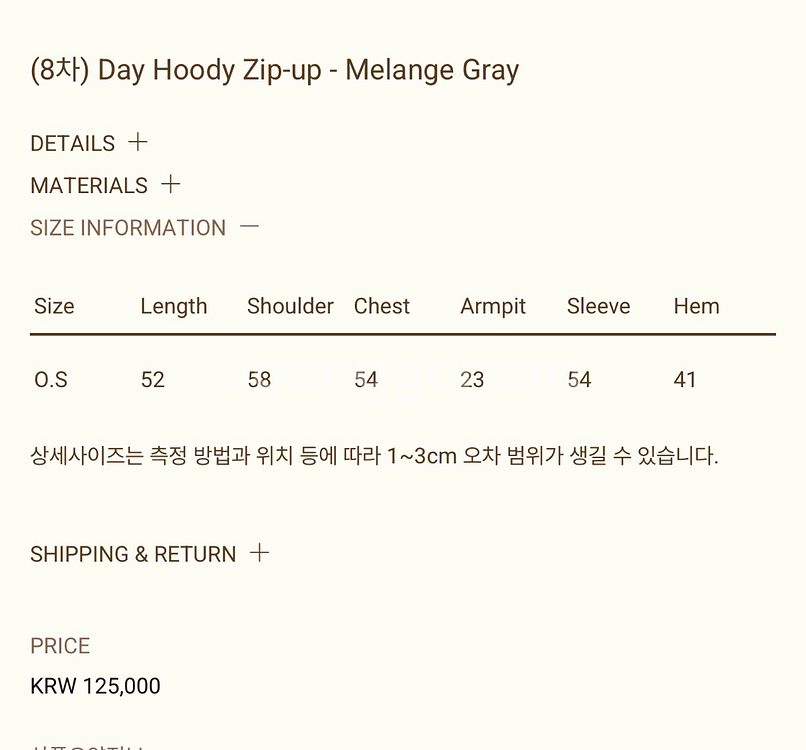Viewport: 806px width, 750px height.
Task: Collapse the SIZE INFORMATION section label
Action: coord(128,228)
